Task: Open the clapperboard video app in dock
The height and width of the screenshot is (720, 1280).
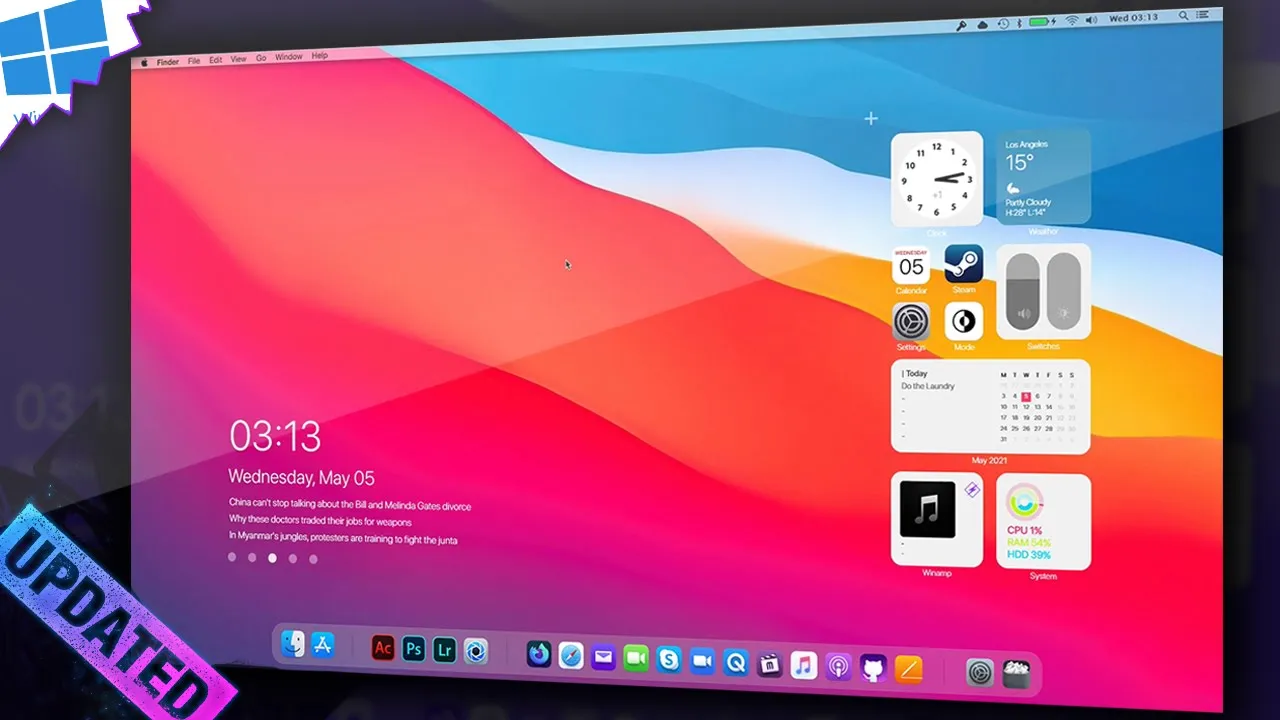Action: tap(770, 664)
